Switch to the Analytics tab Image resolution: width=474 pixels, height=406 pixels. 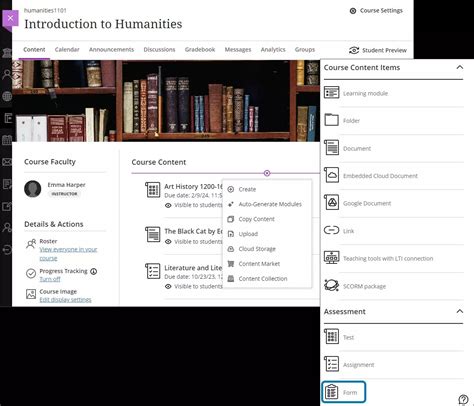tap(273, 50)
